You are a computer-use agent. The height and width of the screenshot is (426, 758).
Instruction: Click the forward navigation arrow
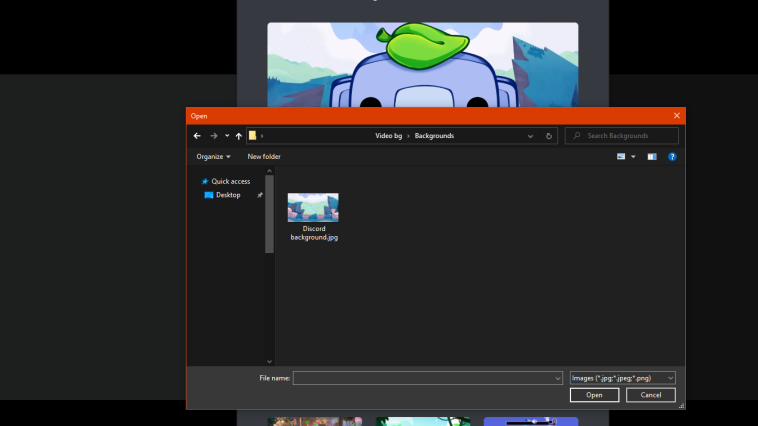coord(214,136)
